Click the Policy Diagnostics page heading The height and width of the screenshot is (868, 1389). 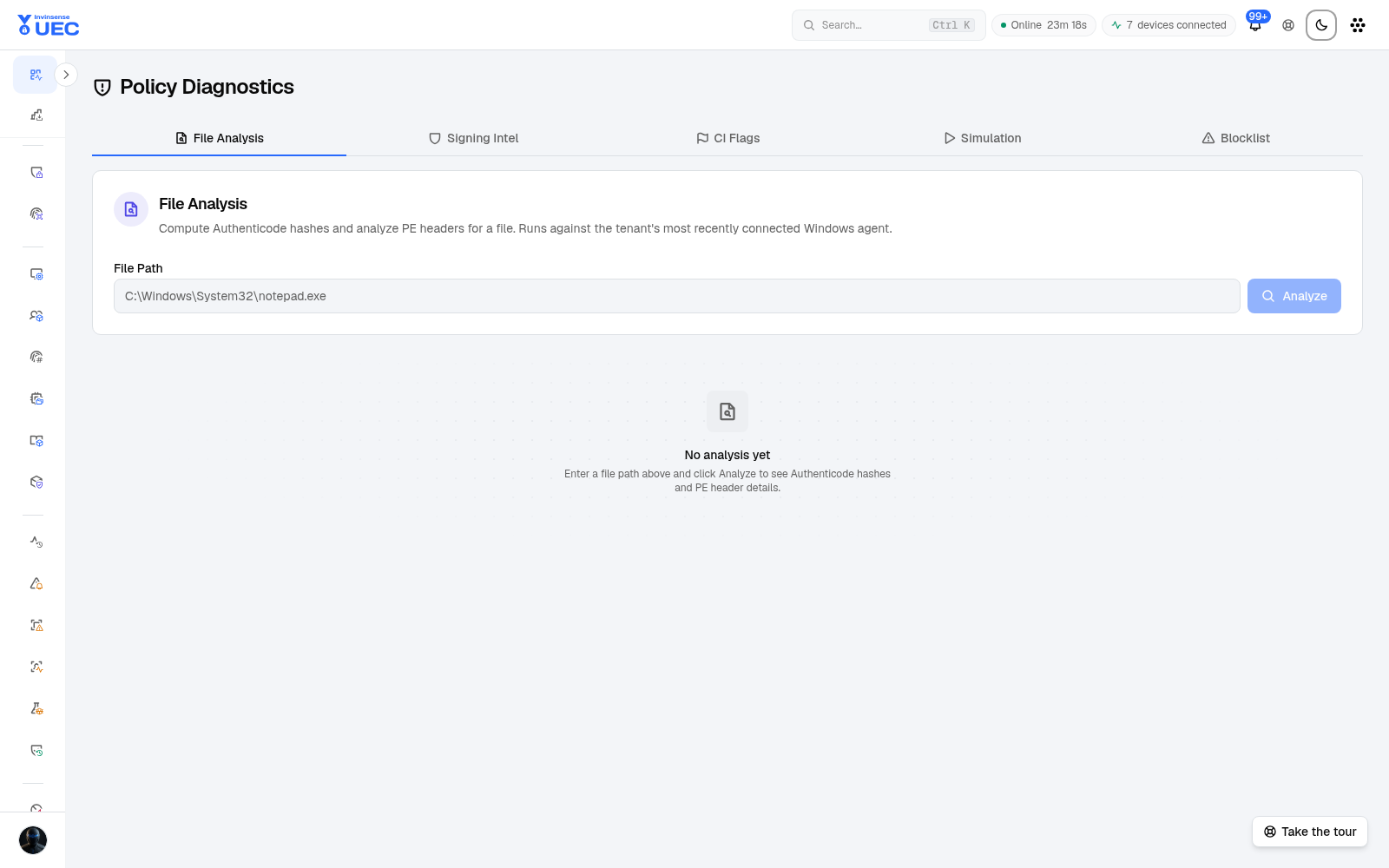207,87
